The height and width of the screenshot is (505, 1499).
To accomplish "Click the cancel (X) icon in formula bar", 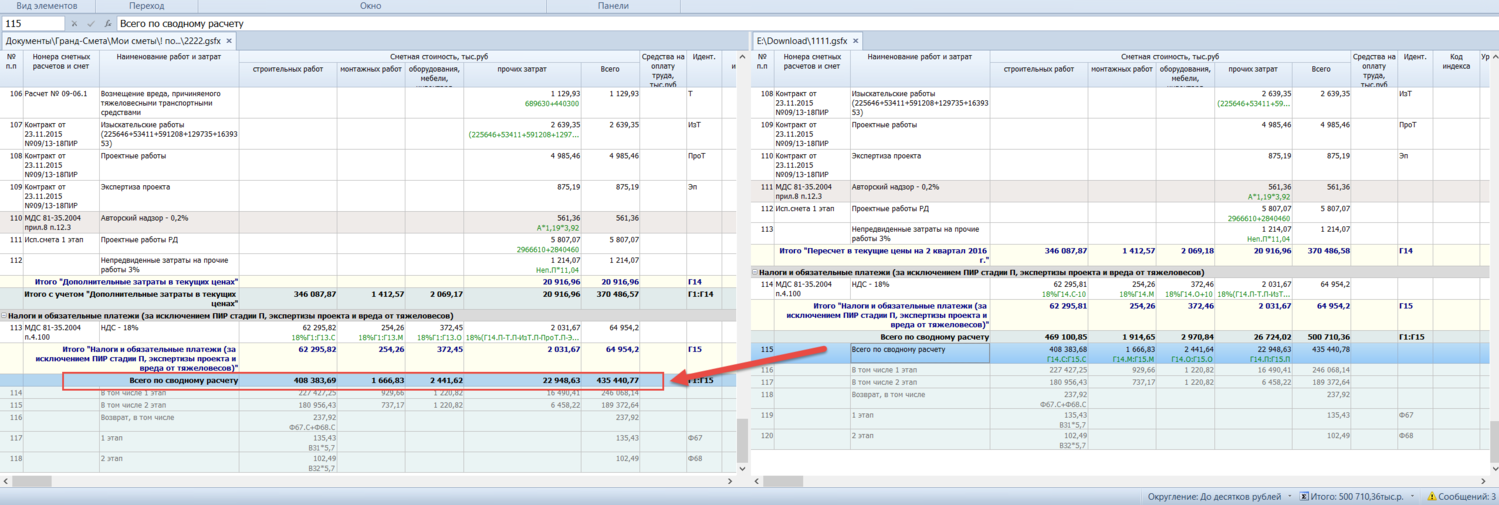I will 75,23.
